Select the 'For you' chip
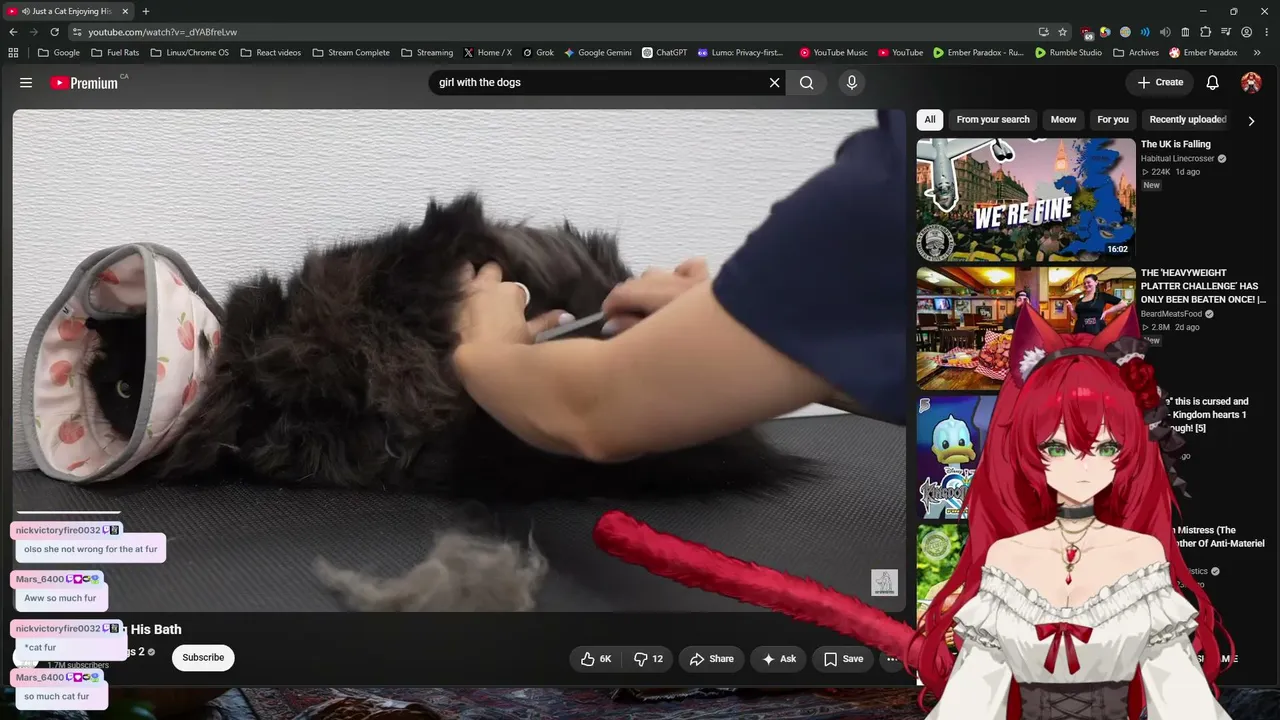 click(1113, 120)
